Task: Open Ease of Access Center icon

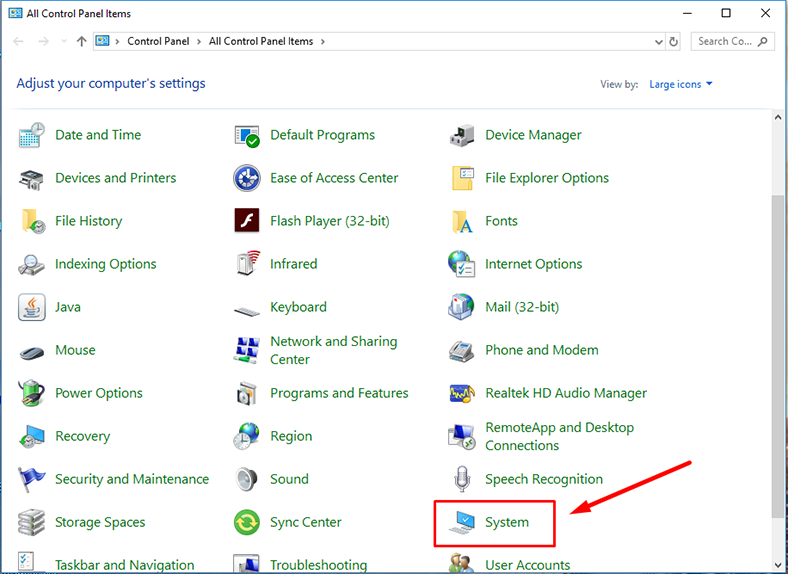Action: (x=247, y=178)
